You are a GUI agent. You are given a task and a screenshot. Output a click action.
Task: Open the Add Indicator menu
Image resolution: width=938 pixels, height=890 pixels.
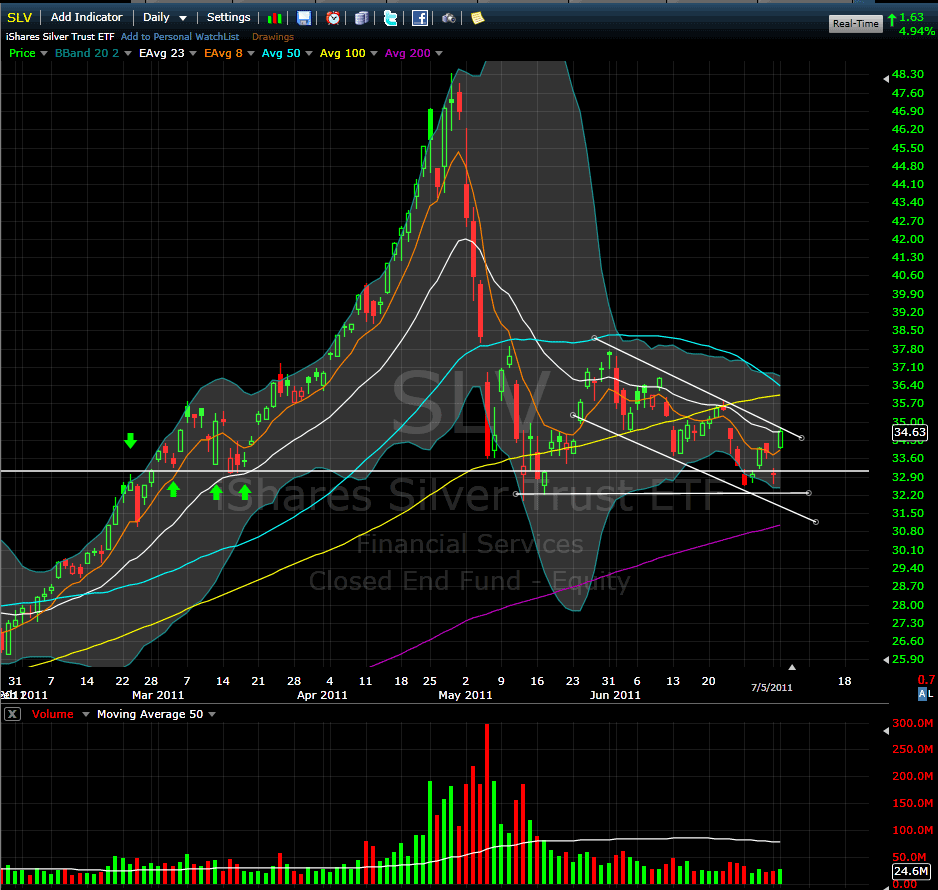87,17
